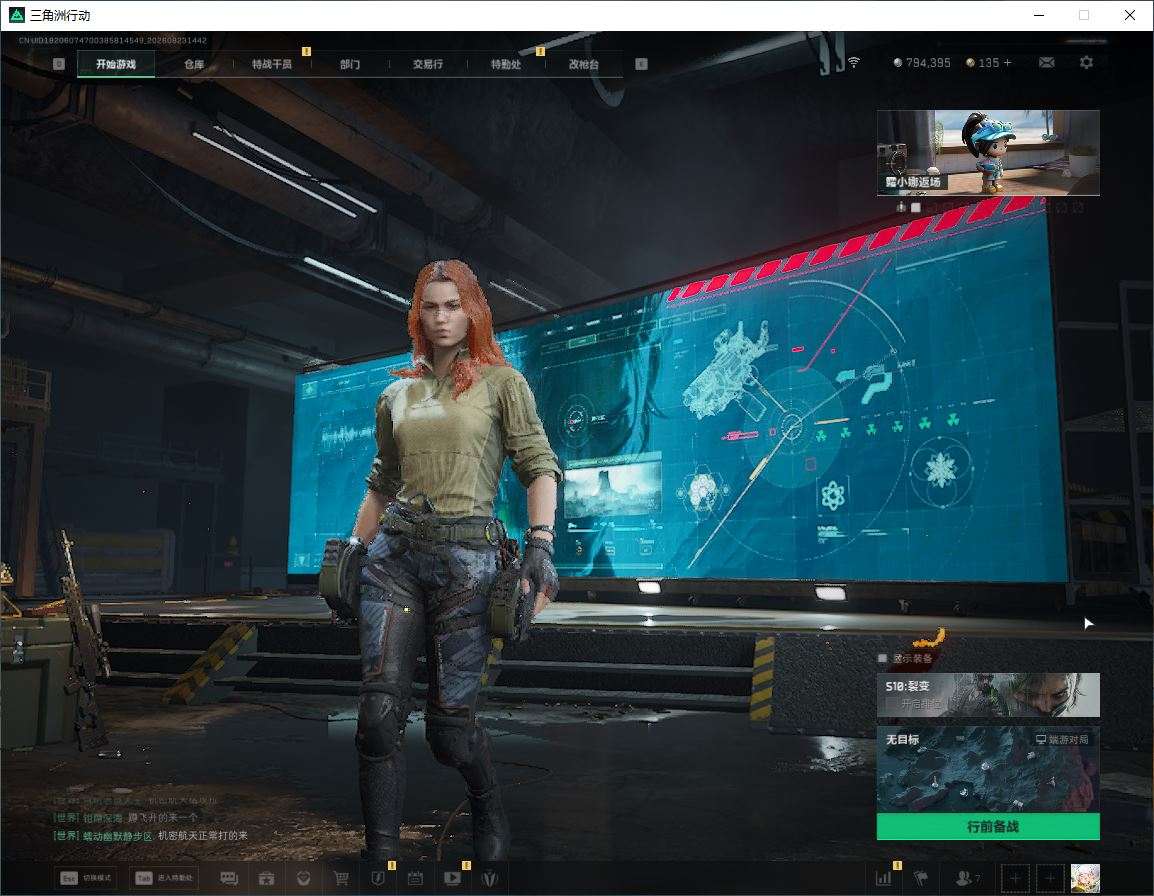Open the mail envelope icon
Viewport: 1154px width, 896px height.
coord(1046,63)
